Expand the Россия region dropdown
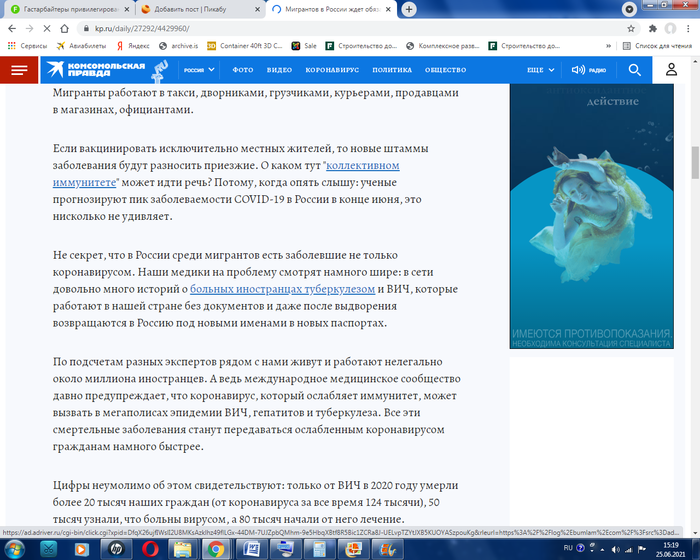Image resolution: width=700 pixels, height=560 pixels. click(199, 70)
